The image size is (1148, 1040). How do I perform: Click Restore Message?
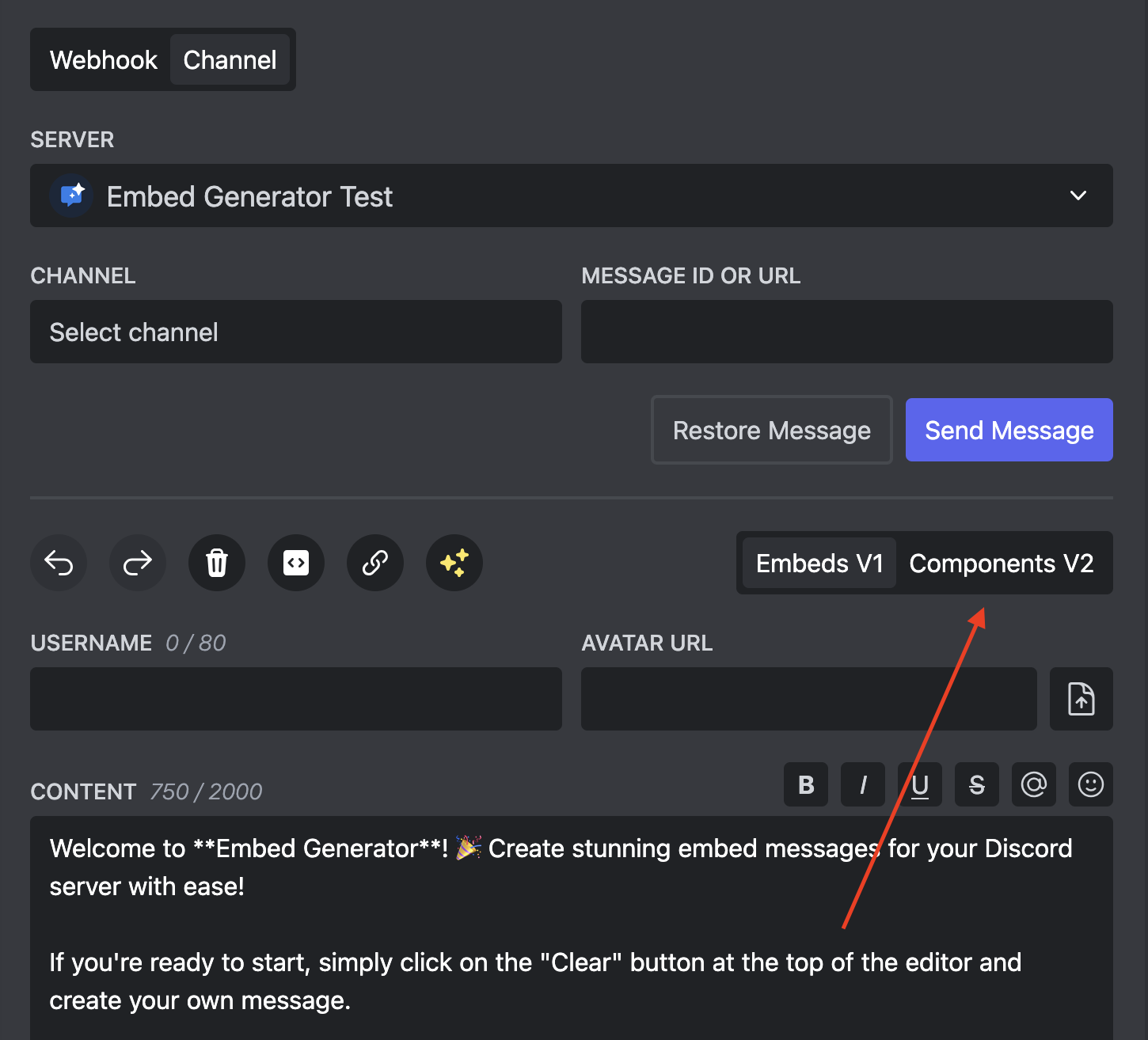click(x=771, y=430)
